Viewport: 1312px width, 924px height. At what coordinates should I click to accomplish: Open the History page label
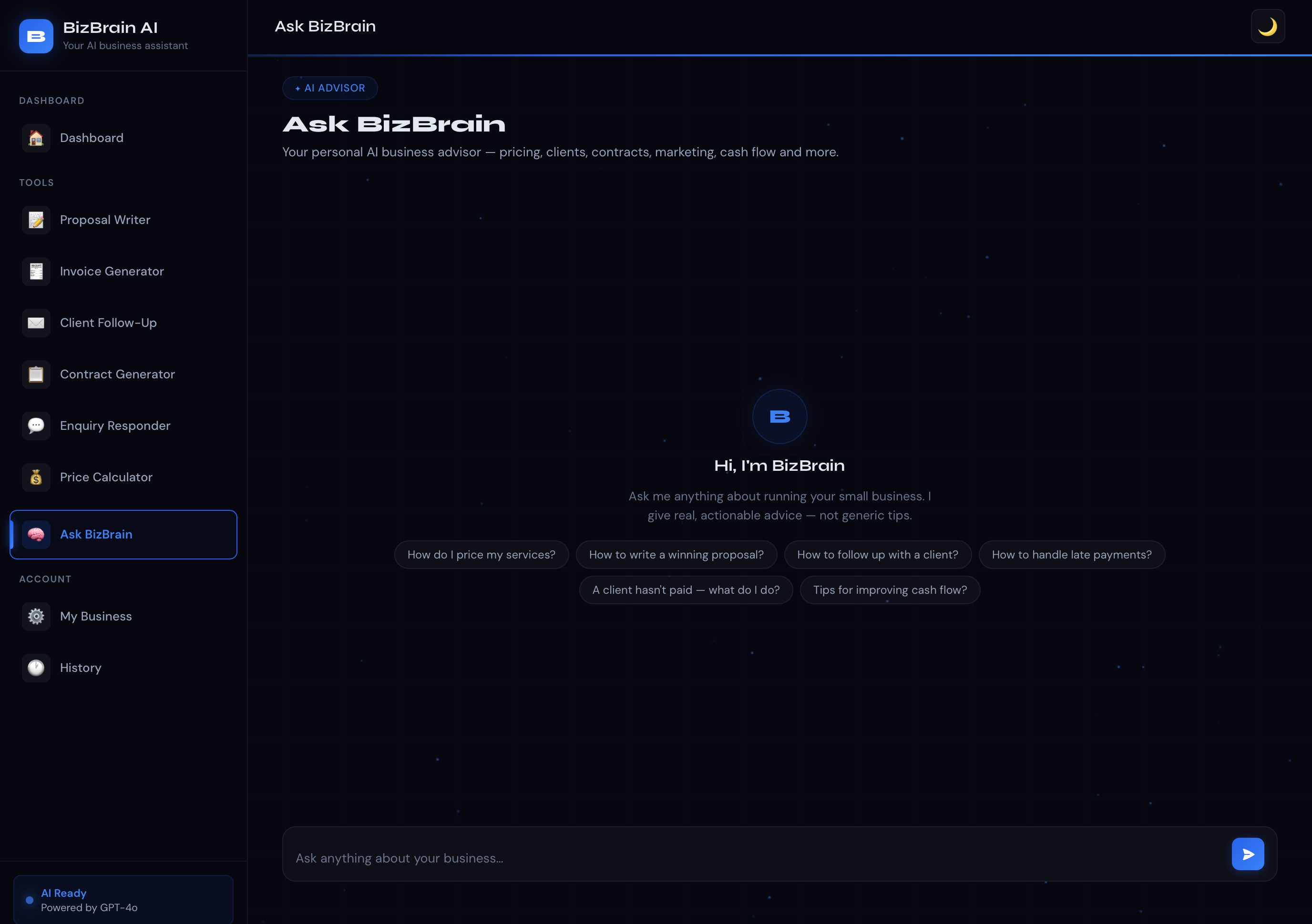(x=81, y=668)
